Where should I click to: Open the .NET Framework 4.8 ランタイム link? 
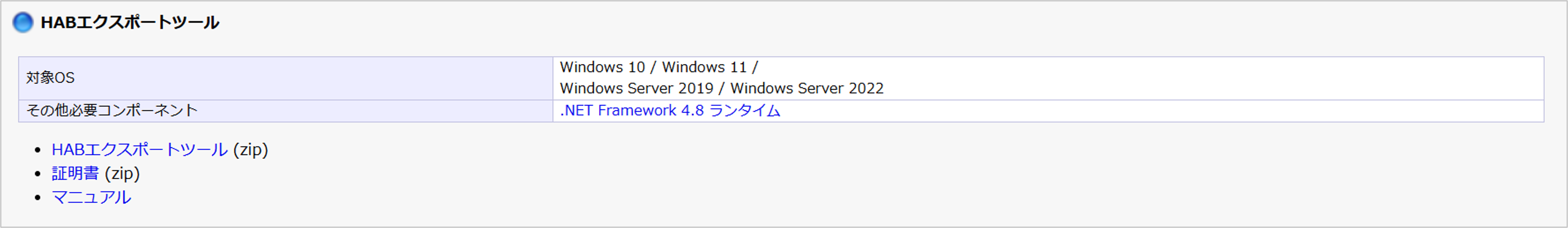coord(669,111)
